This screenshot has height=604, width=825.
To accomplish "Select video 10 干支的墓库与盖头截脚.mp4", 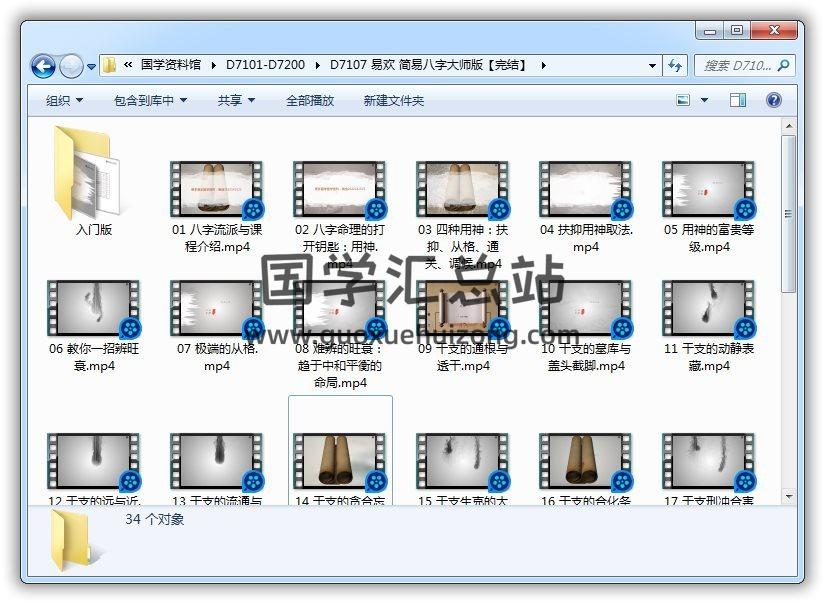I will coord(586,326).
